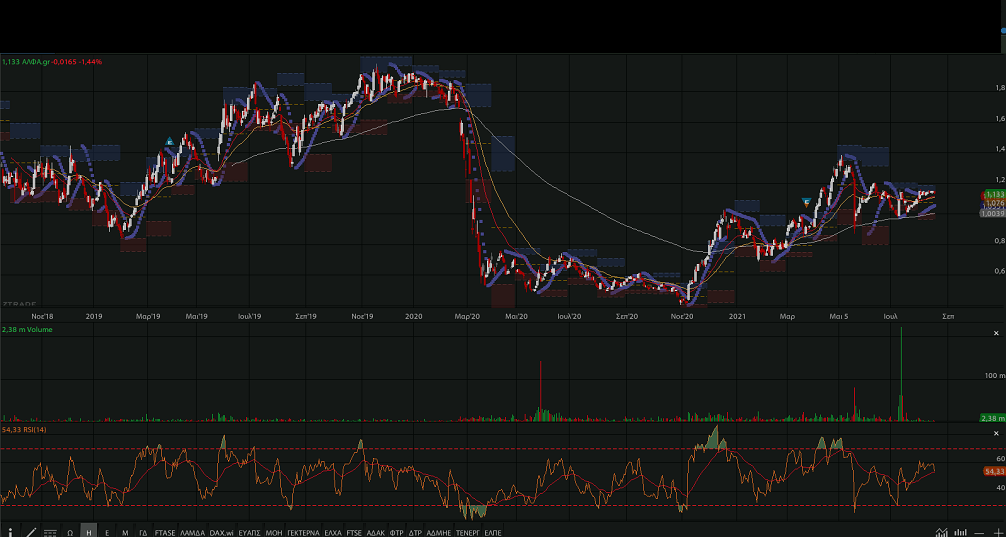Screen dimensions: 1006x537
Task: Select the Ω timeframe button
Action: (x=70, y=532)
